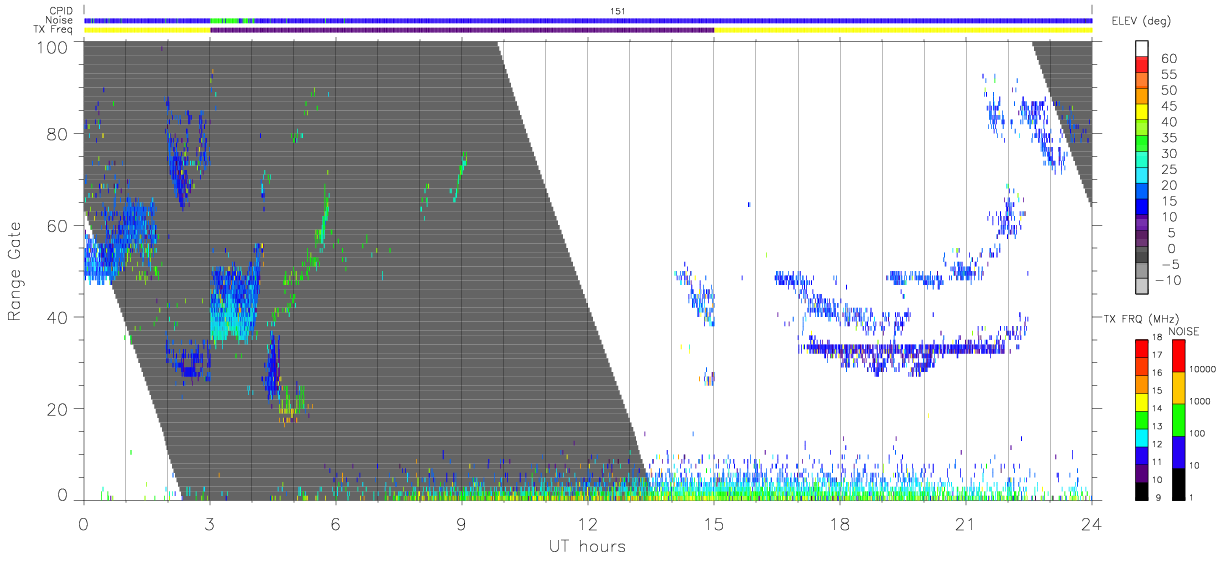Click the green segment of the NOISE bar

[1179, 418]
